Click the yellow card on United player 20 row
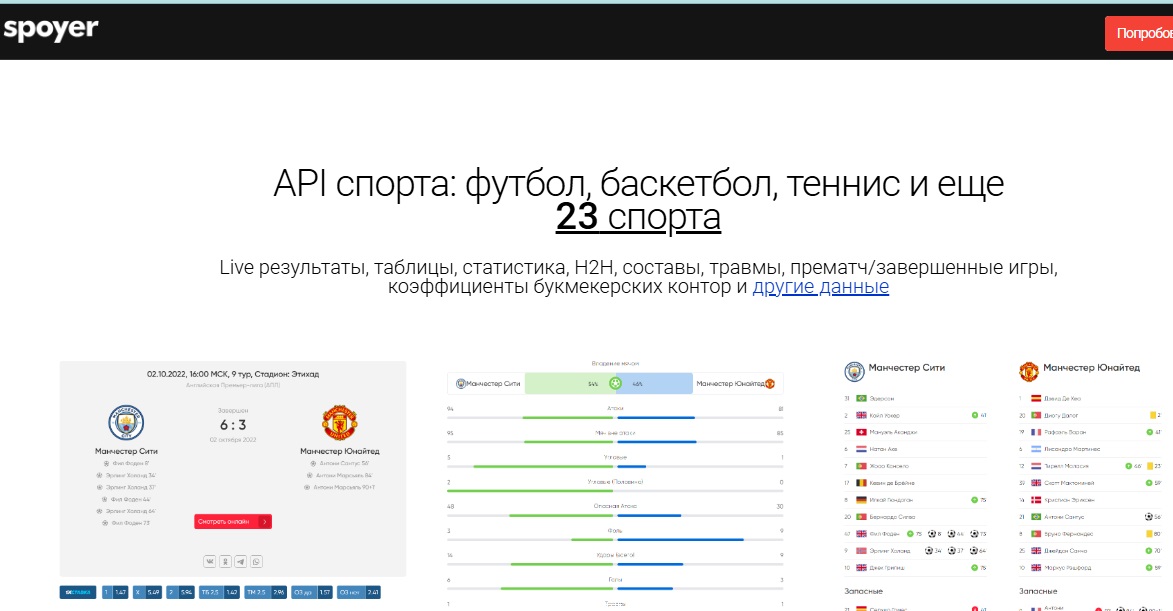The height and width of the screenshot is (611, 1173). tap(1153, 415)
